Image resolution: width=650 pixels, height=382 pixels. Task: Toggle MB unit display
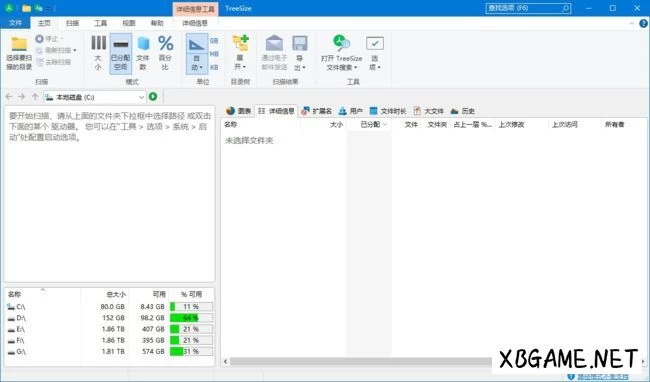(x=214, y=54)
